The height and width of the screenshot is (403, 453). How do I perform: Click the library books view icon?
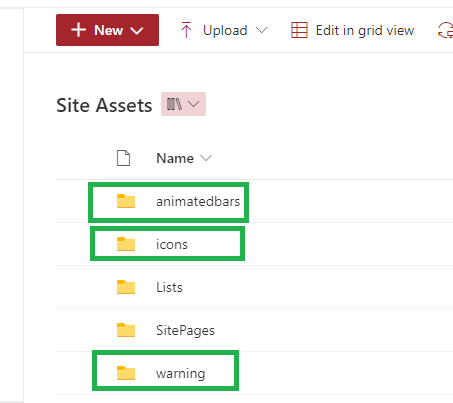click(x=174, y=104)
